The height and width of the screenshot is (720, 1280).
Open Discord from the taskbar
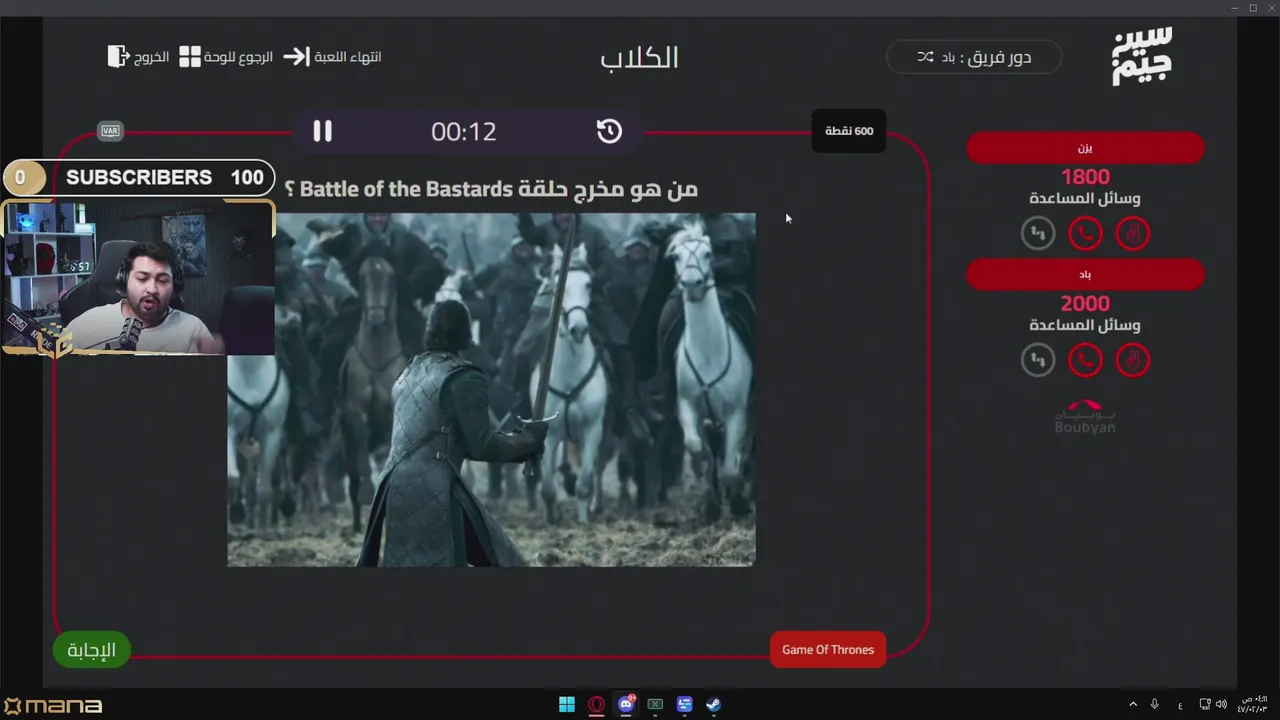(626, 704)
